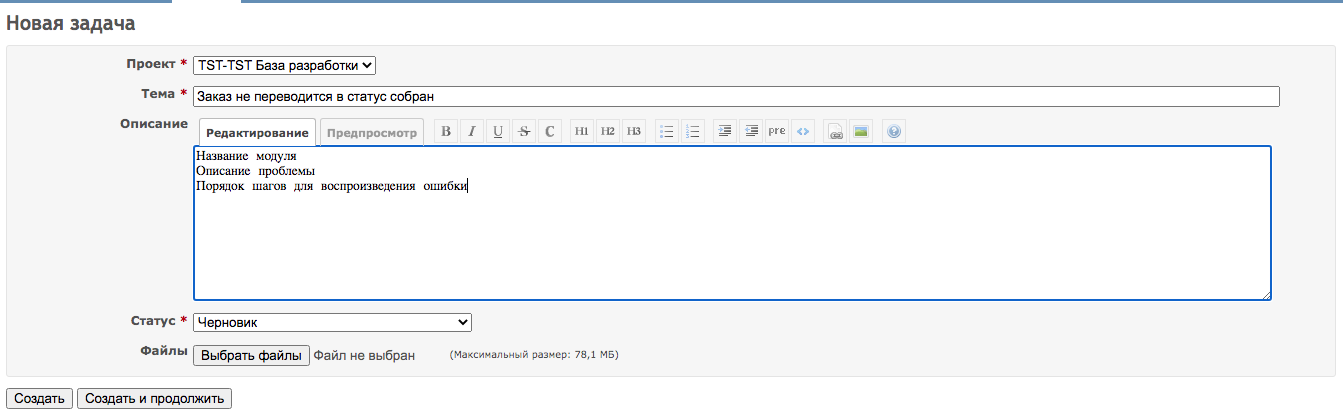The width and height of the screenshot is (1343, 415).
Task: Insert an image into the description
Action: click(x=860, y=131)
